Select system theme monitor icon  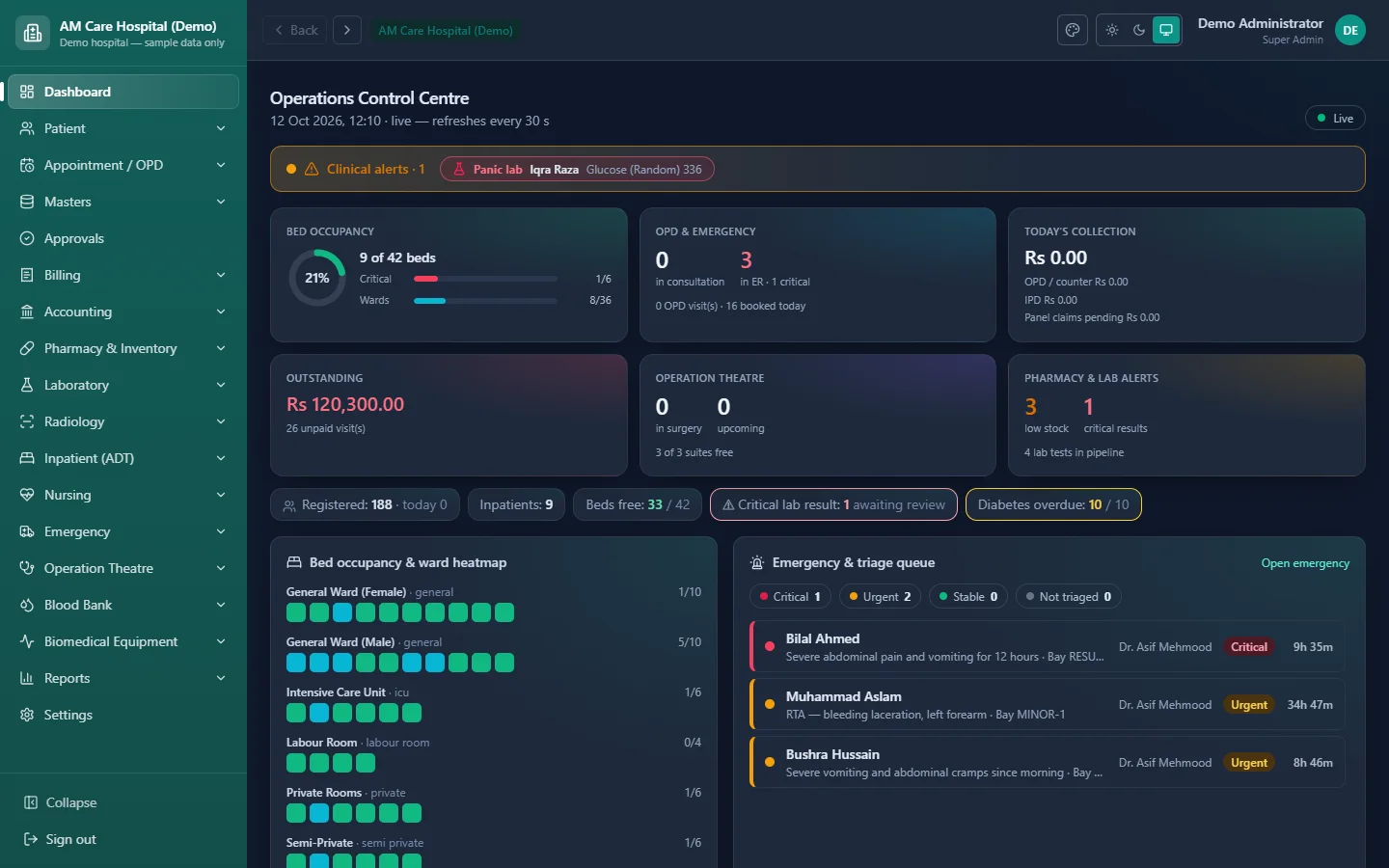pyautogui.click(x=1166, y=30)
